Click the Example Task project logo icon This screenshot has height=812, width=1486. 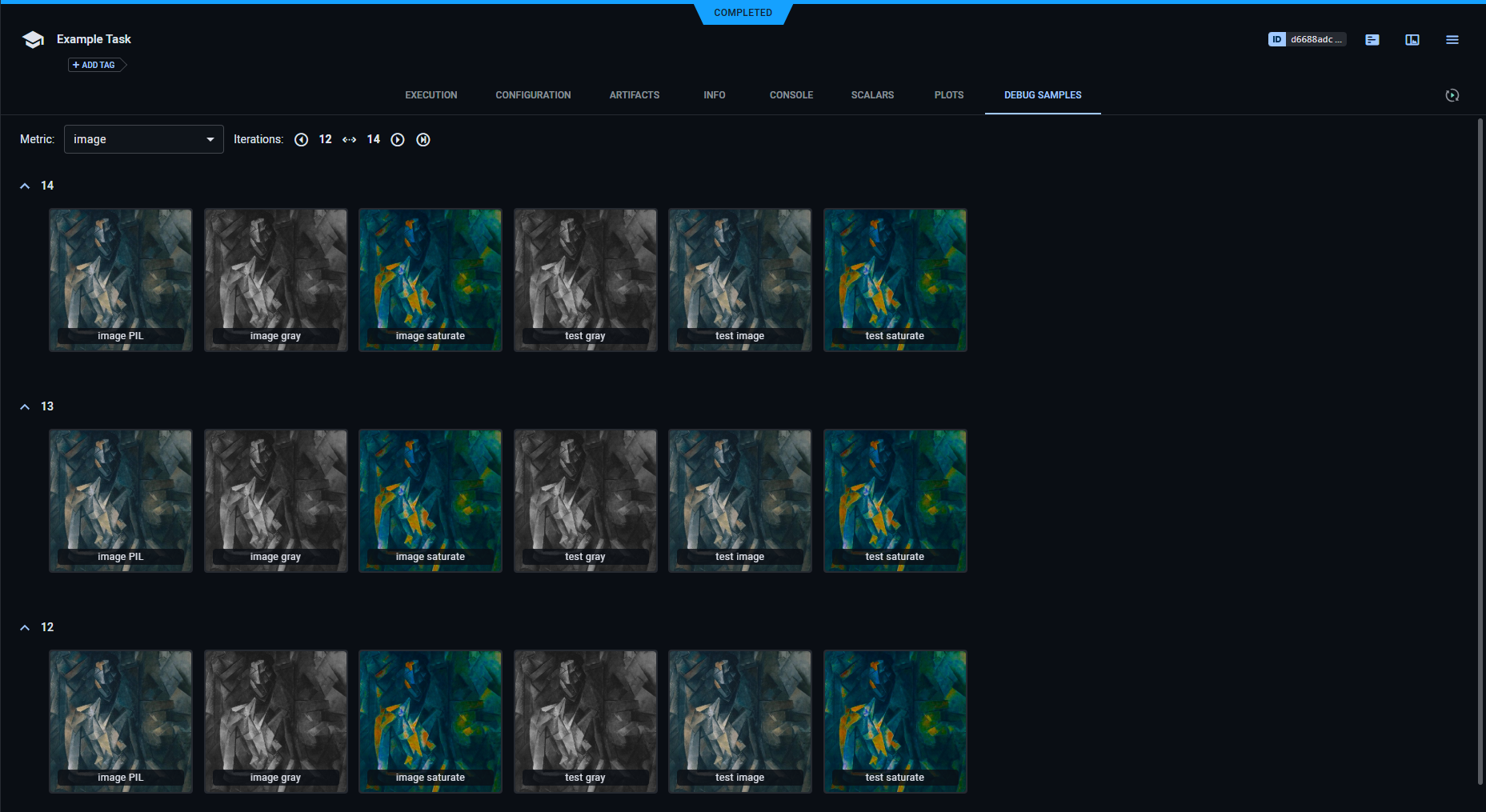coord(32,39)
